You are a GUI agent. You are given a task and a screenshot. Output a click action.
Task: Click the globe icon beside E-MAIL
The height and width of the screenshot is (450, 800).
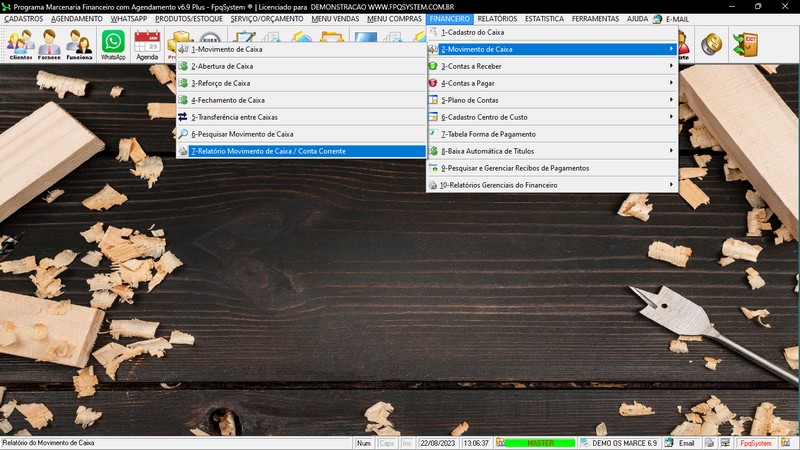(x=657, y=19)
